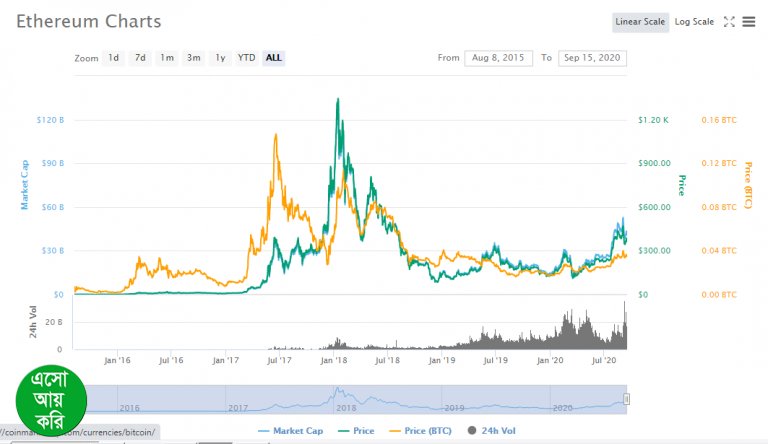The width and height of the screenshot is (768, 444).
Task: Choose the 1y zoom range
Action: point(219,58)
